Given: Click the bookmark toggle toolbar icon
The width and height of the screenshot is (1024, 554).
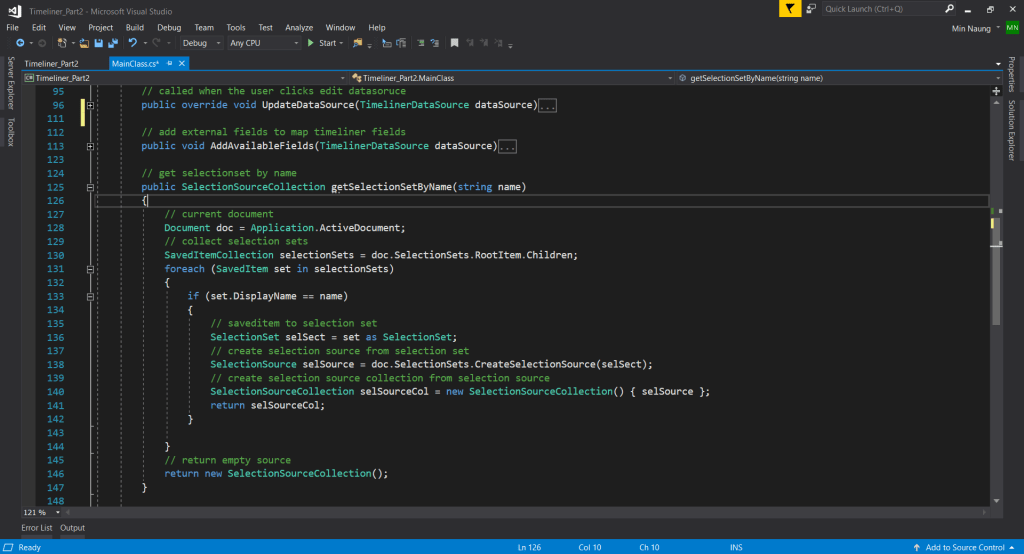Looking at the screenshot, I should pyautogui.click(x=454, y=43).
